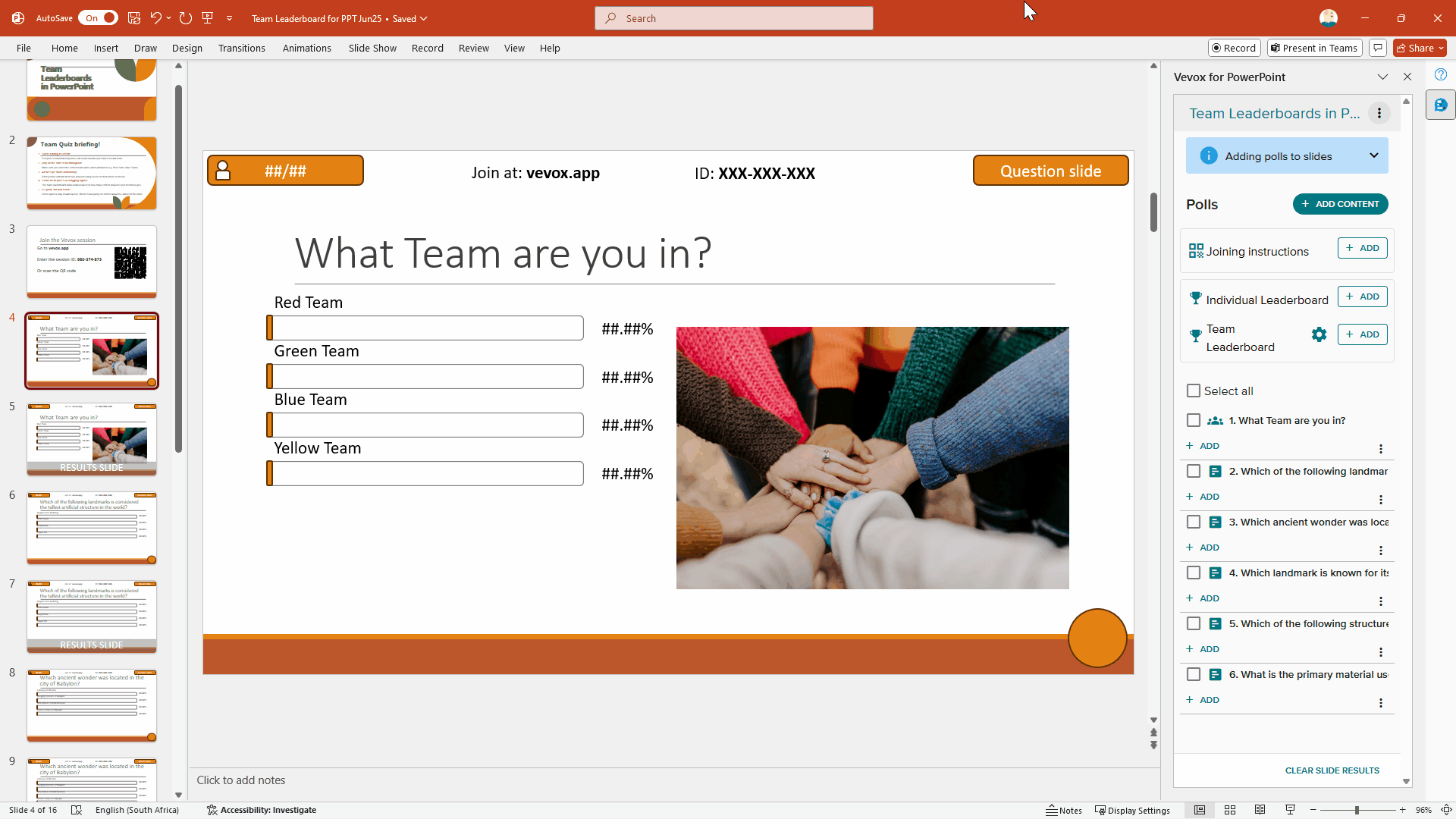
Task: Select slide 3 Join the Vevox session thumbnail
Action: [x=92, y=262]
